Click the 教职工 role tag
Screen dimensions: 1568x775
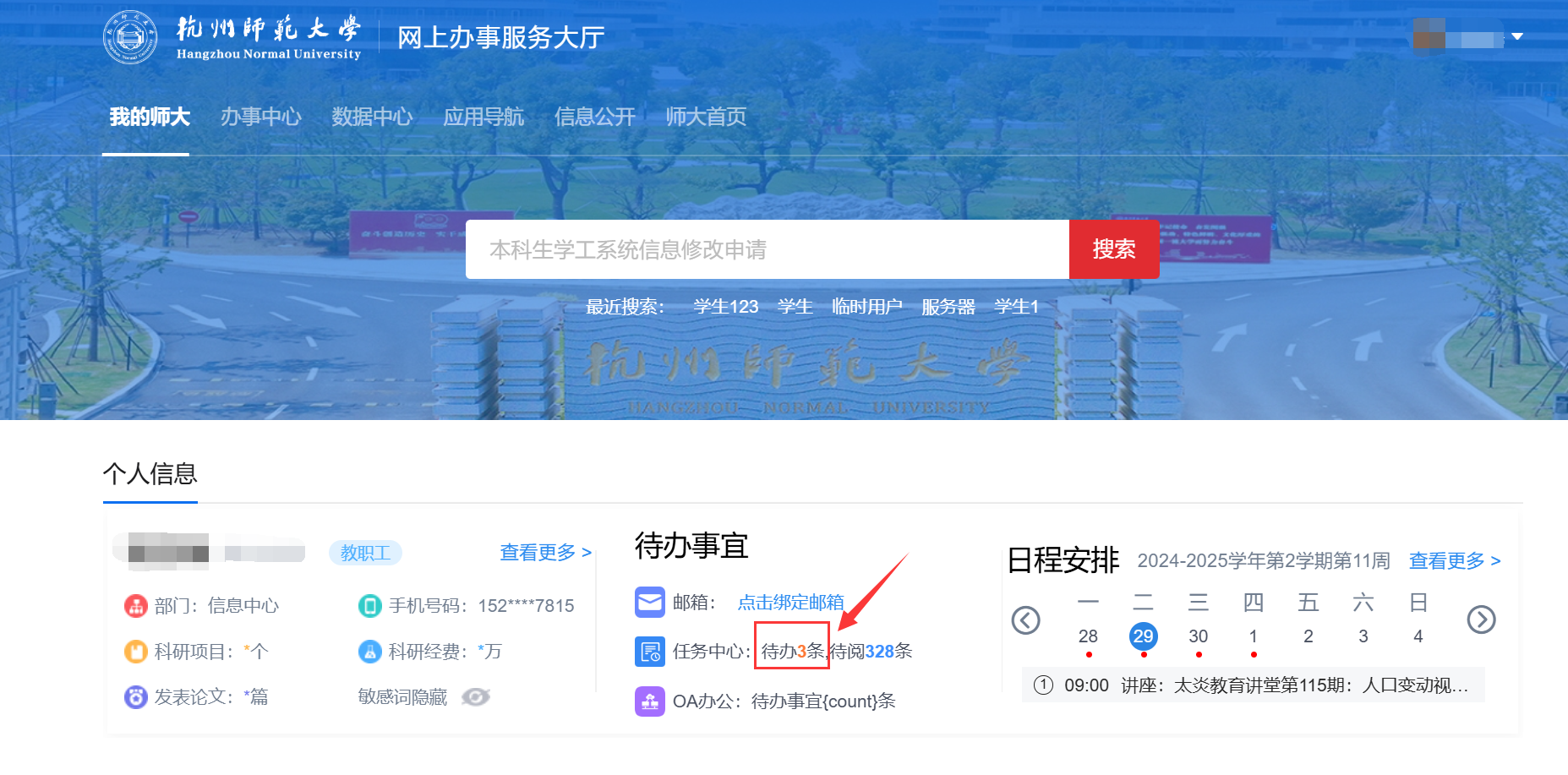[365, 553]
